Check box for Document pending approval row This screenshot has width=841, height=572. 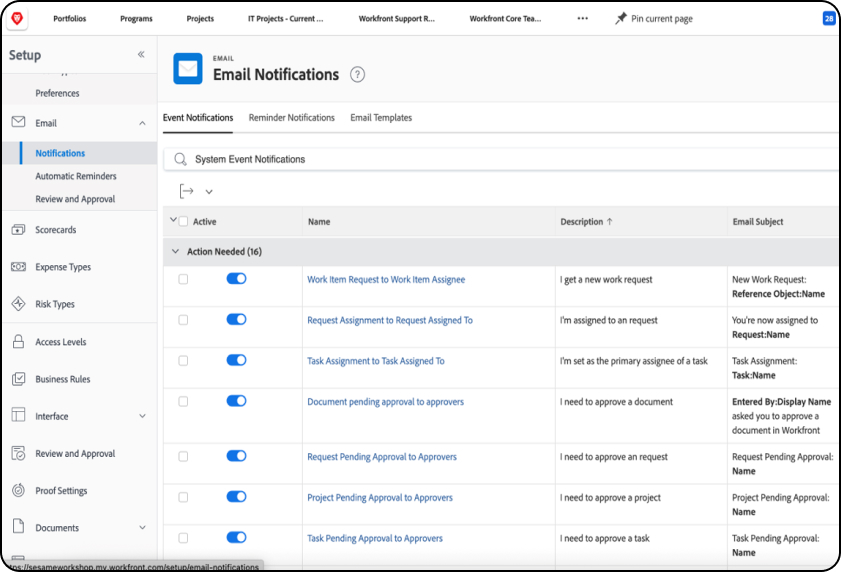pyautogui.click(x=183, y=401)
